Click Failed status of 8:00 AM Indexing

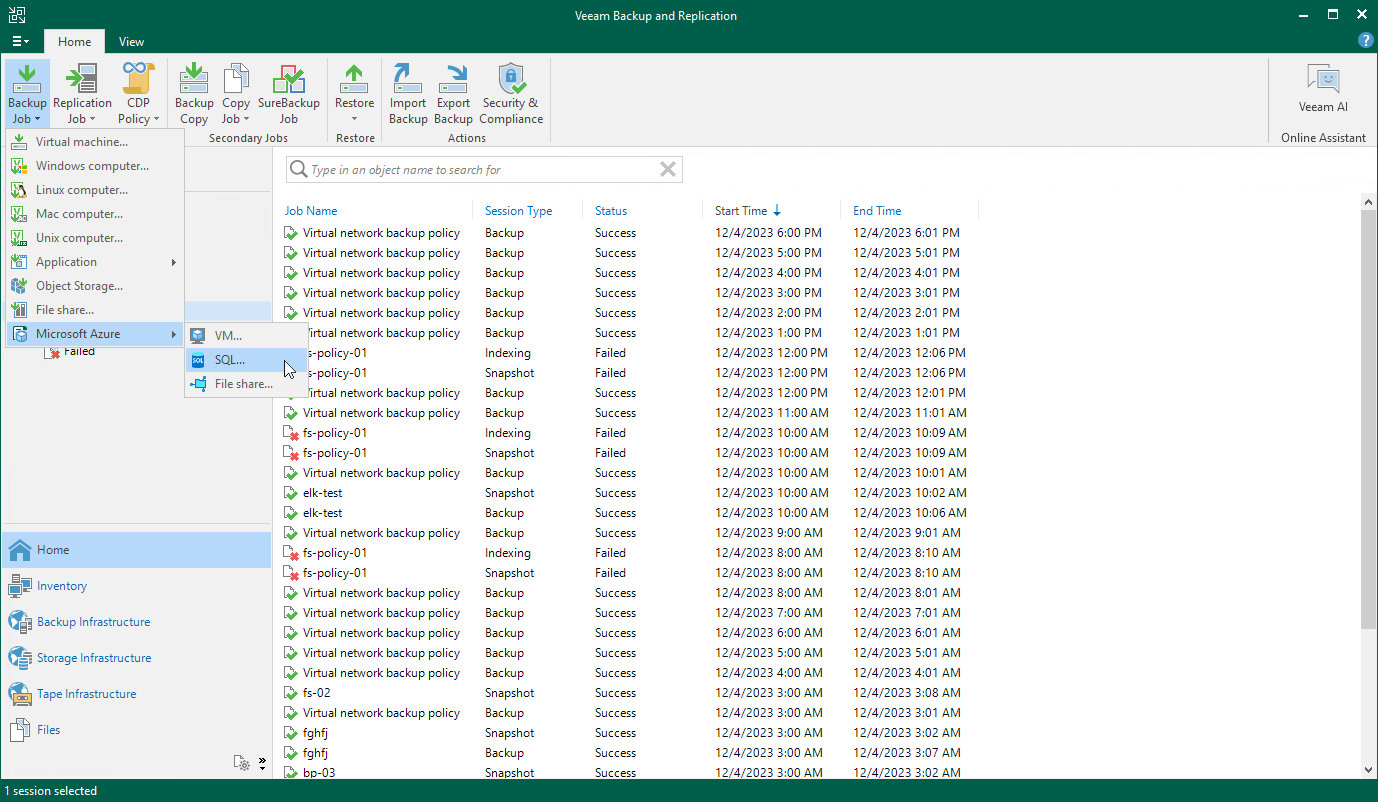point(610,553)
